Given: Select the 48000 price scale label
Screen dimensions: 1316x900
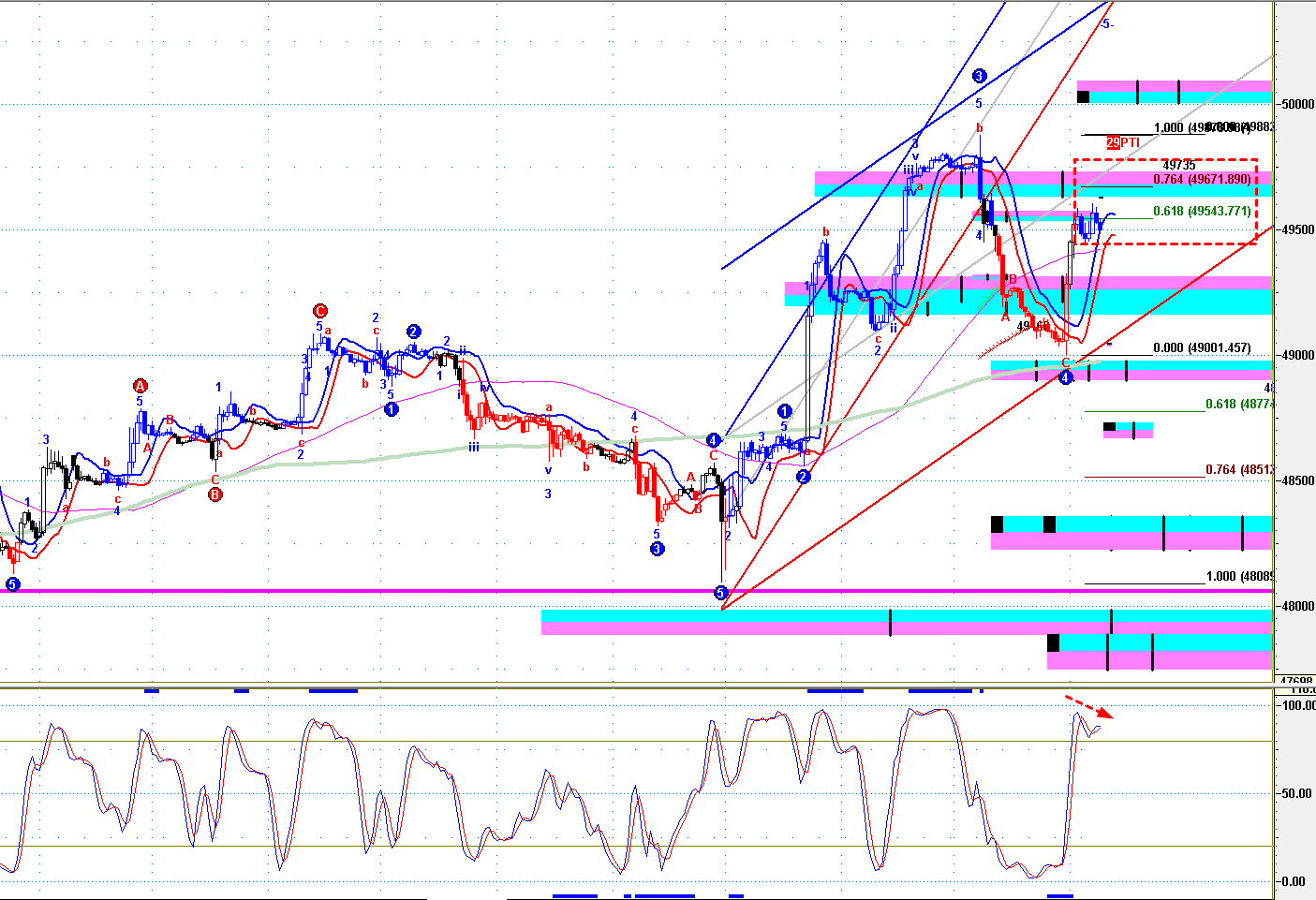Looking at the screenshot, I should coord(1297,606).
